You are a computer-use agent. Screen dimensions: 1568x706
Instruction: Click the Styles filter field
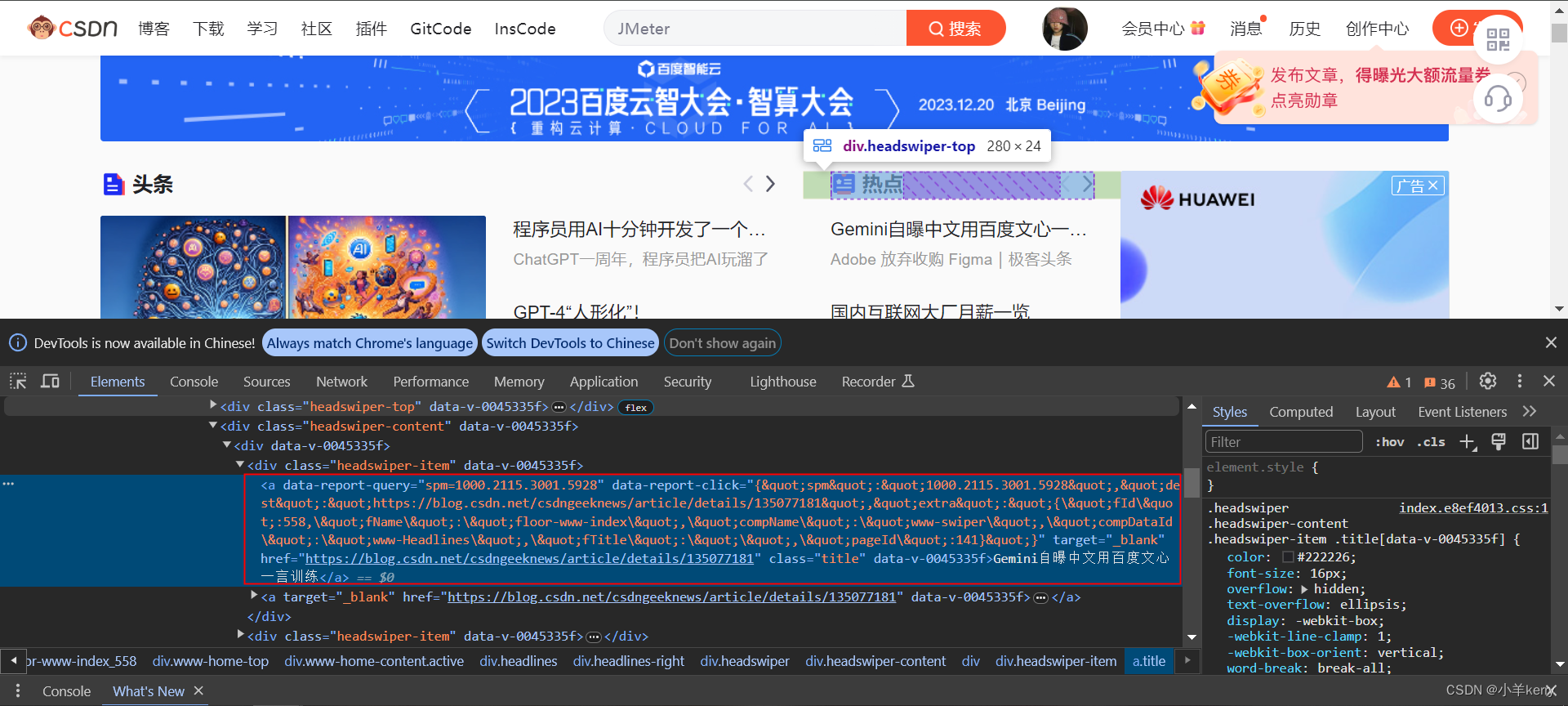[1284, 442]
